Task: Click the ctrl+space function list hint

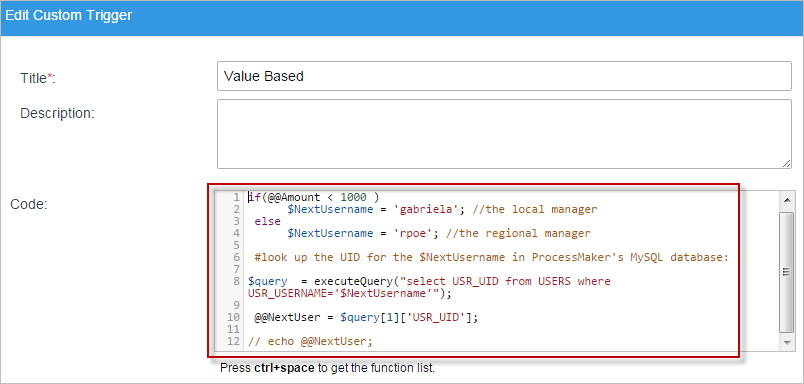Action: click(327, 368)
